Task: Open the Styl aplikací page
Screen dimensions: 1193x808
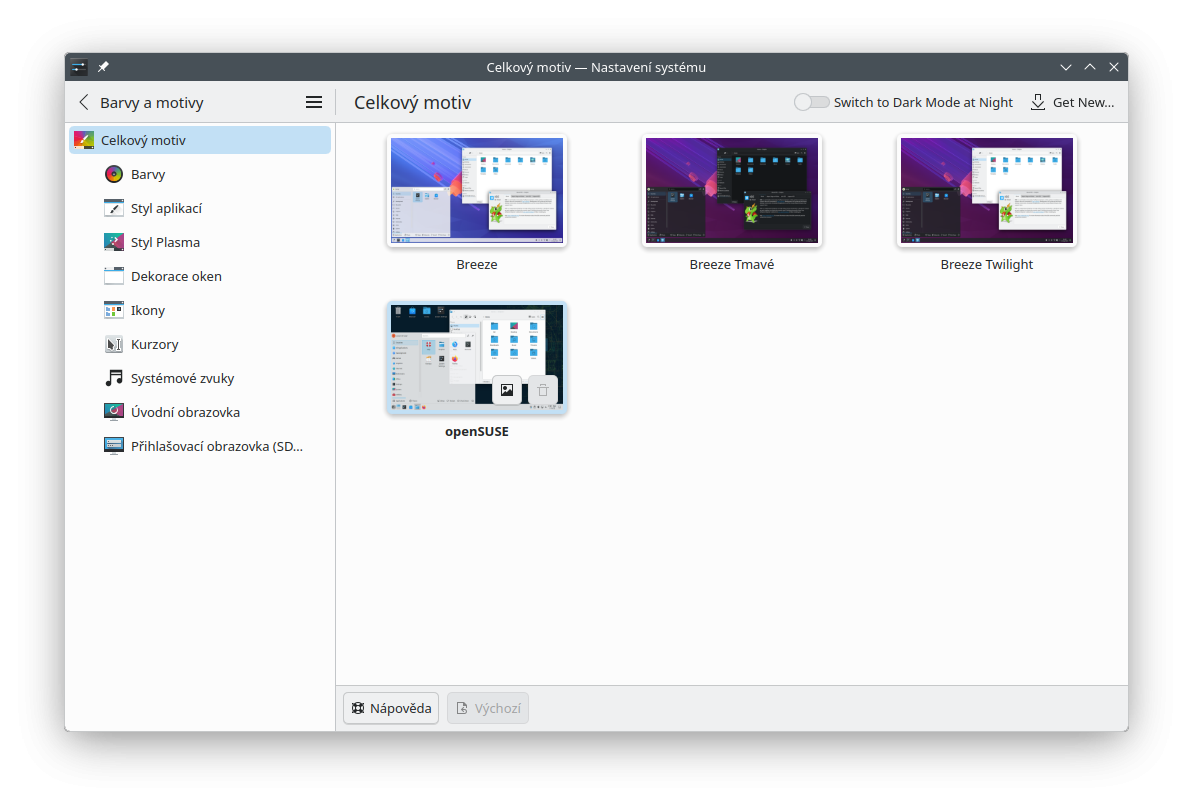Action: [x=200, y=208]
